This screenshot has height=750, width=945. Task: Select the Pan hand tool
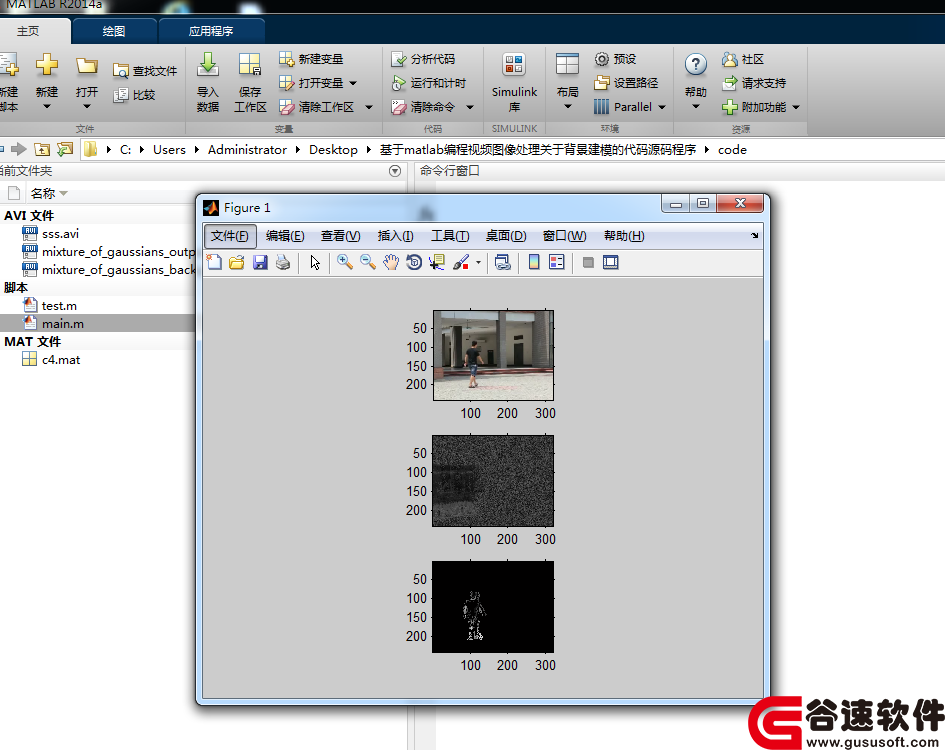coord(391,262)
